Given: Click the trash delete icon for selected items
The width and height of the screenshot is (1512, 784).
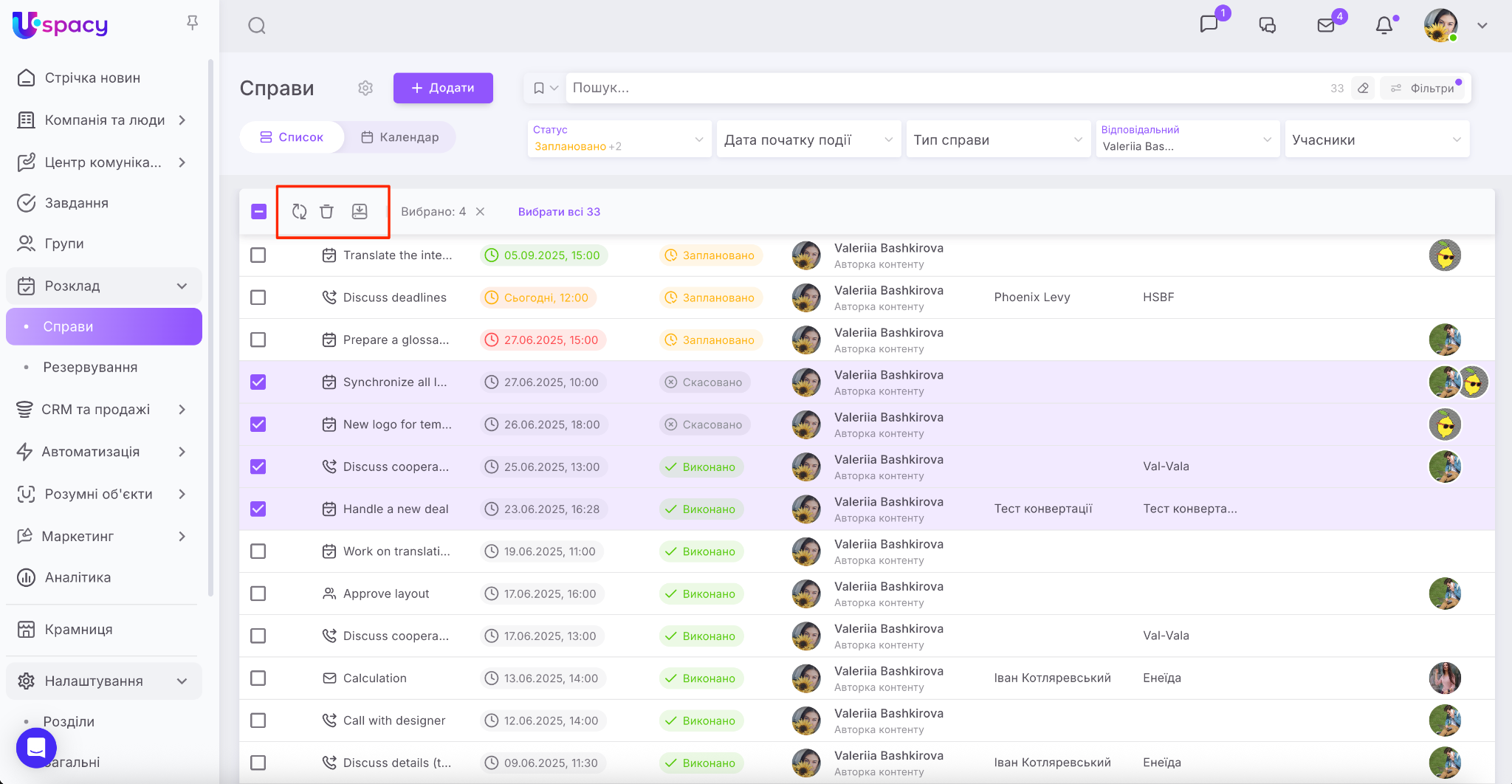Looking at the screenshot, I should [x=326, y=212].
